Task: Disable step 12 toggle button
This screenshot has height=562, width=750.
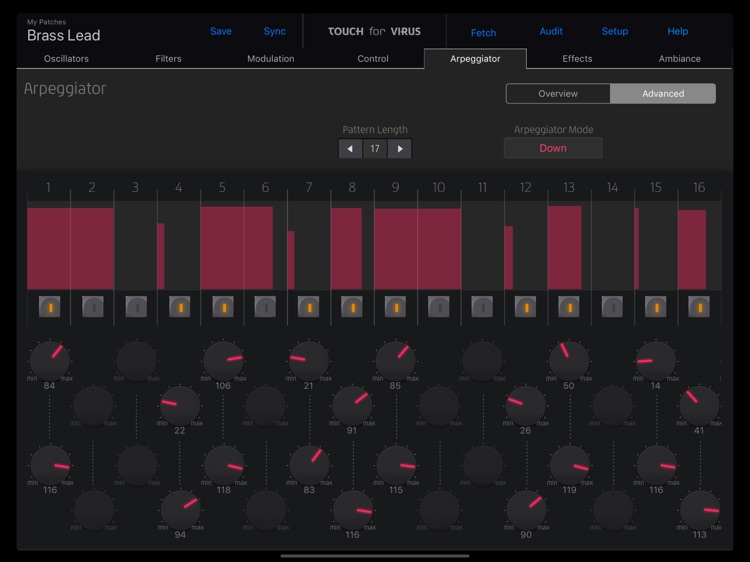Action: point(525,307)
